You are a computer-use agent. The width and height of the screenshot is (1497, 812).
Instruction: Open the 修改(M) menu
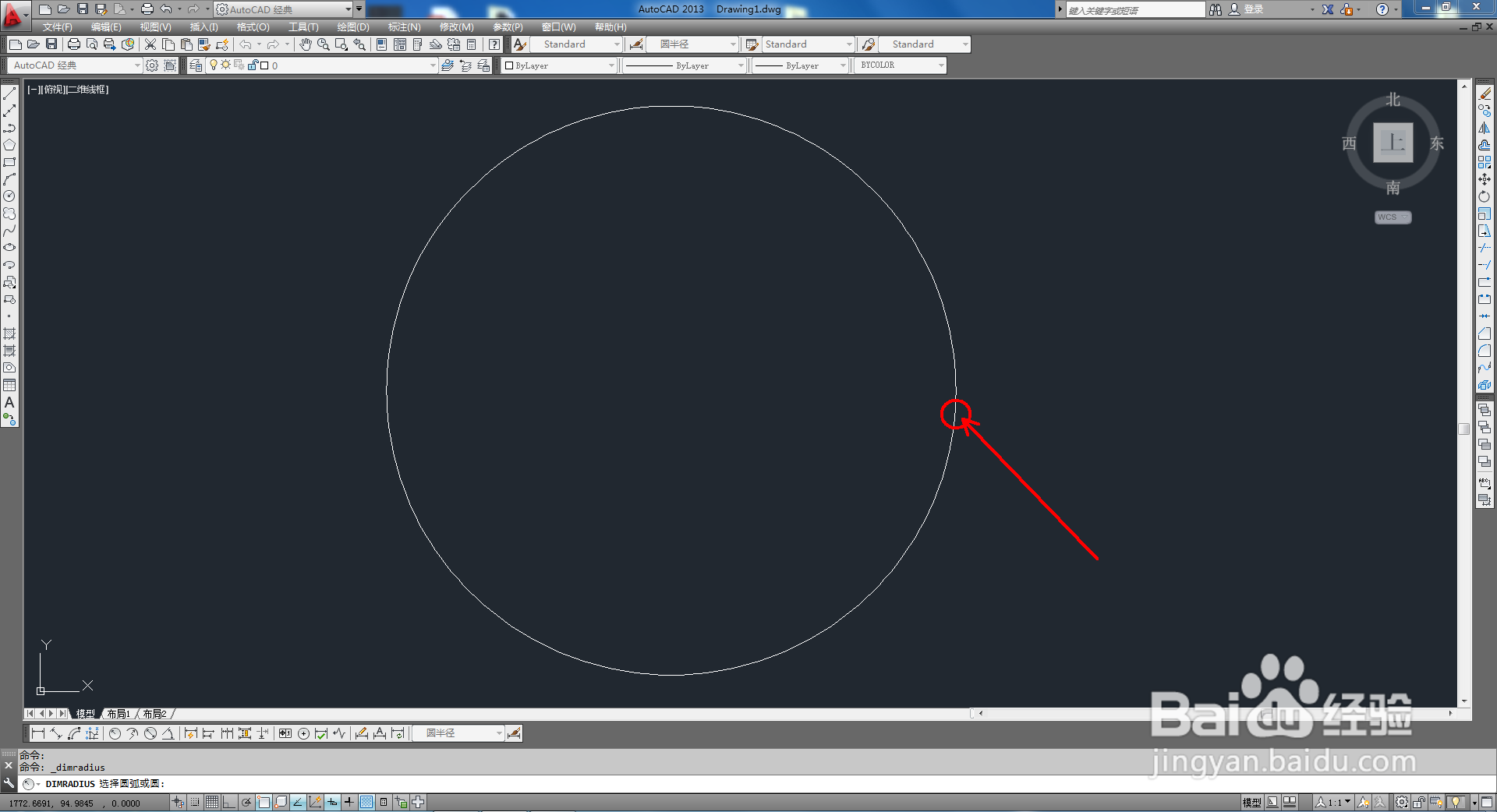click(456, 27)
